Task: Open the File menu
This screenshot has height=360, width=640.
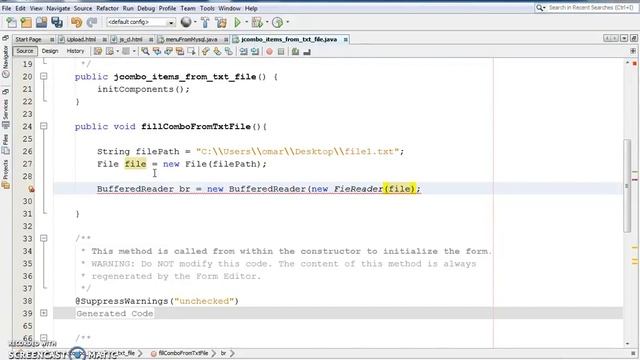Action: (x=7, y=8)
